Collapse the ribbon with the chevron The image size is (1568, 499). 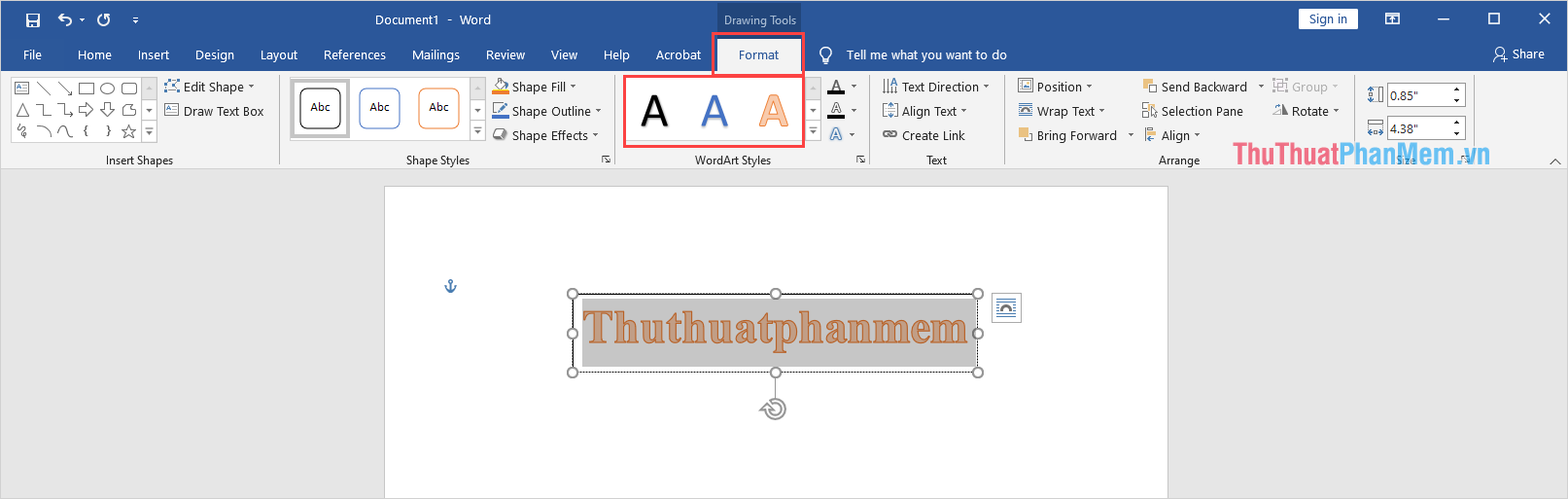1555,161
